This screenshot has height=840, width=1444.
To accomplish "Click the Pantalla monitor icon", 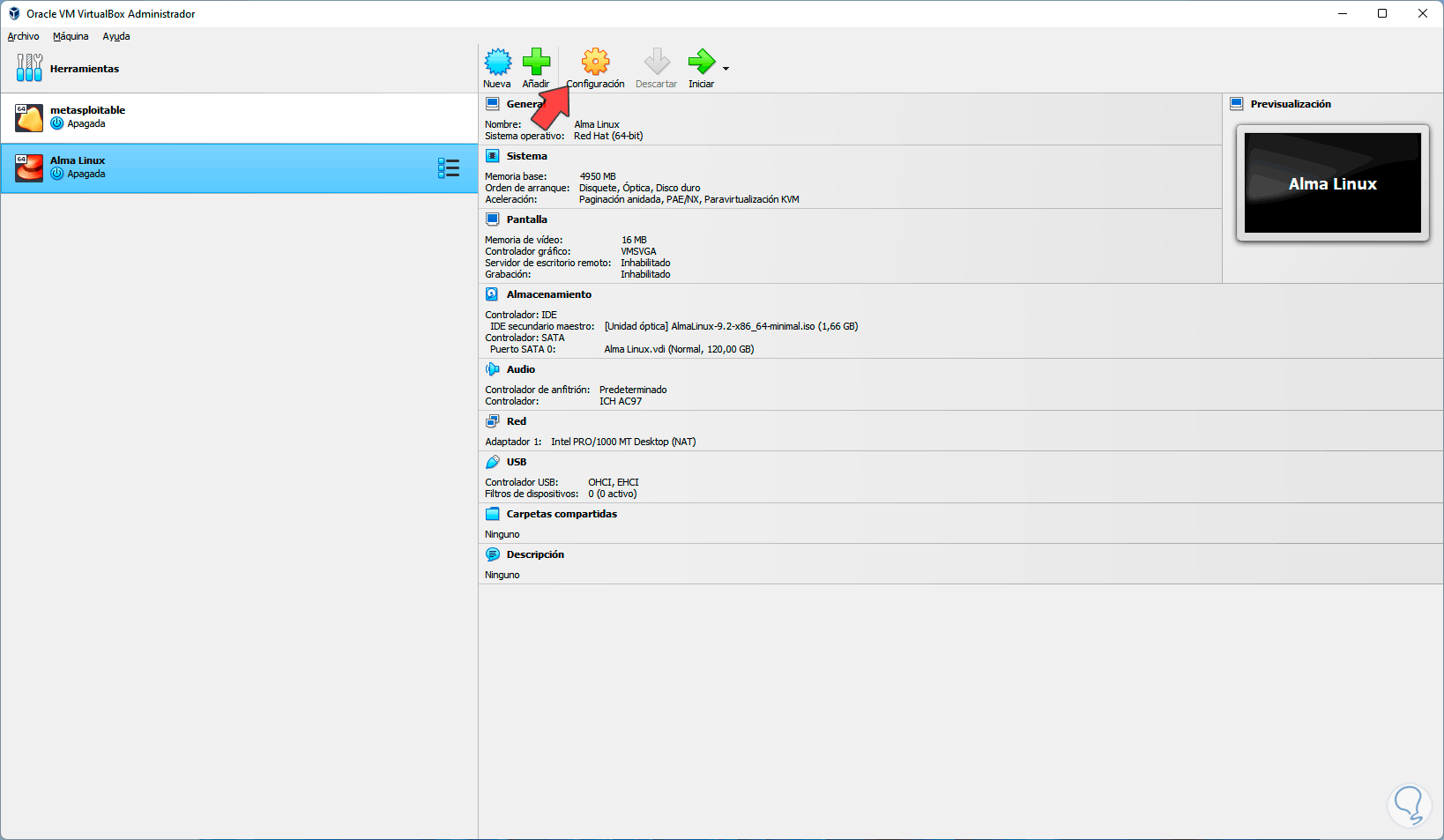I will coord(493,219).
